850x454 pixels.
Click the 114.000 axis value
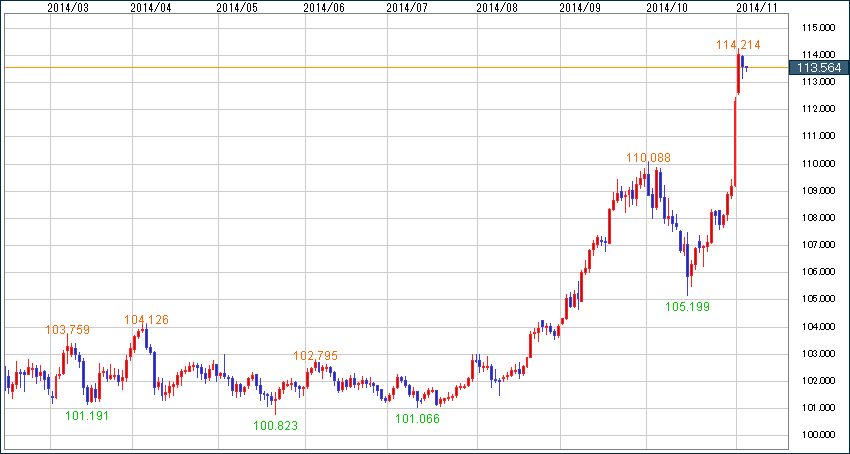click(x=819, y=55)
